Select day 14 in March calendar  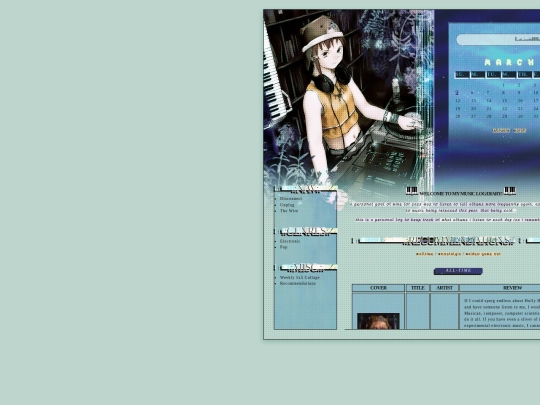(x=489, y=101)
